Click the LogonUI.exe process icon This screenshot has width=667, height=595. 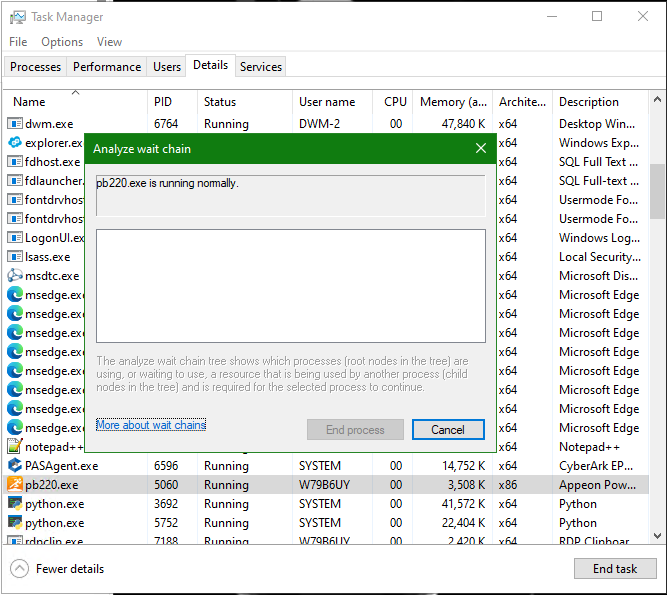tap(15, 238)
